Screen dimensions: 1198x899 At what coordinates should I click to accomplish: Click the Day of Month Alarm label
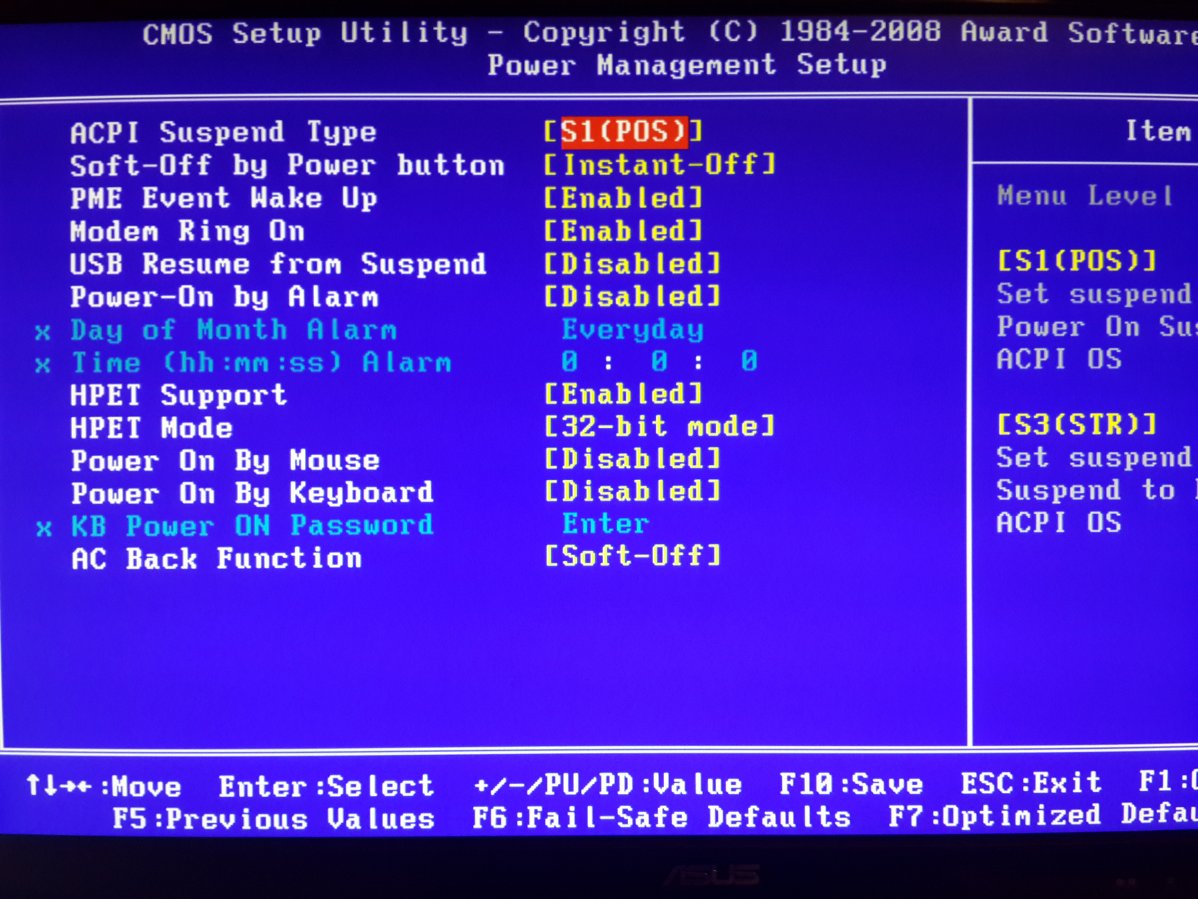234,330
